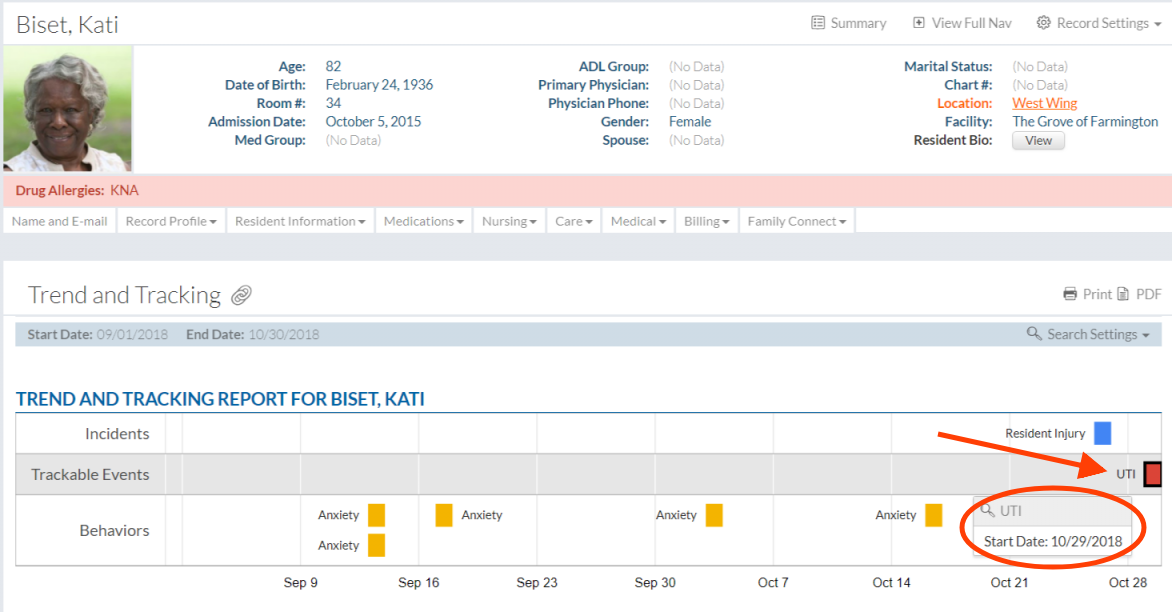Screen dimensions: 1172x612
Task: Expand the Medications menu
Action: (x=423, y=221)
